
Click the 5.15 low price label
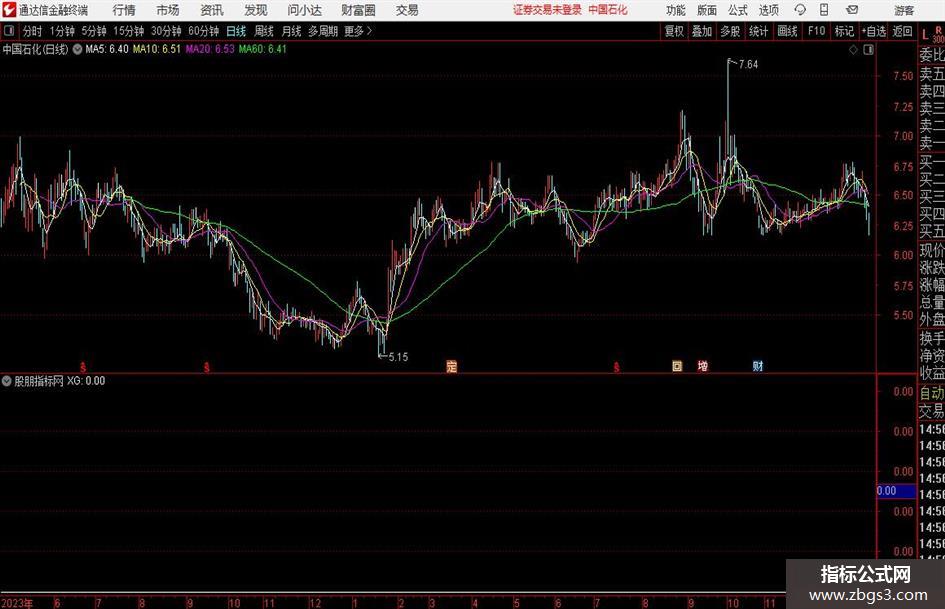coord(398,357)
